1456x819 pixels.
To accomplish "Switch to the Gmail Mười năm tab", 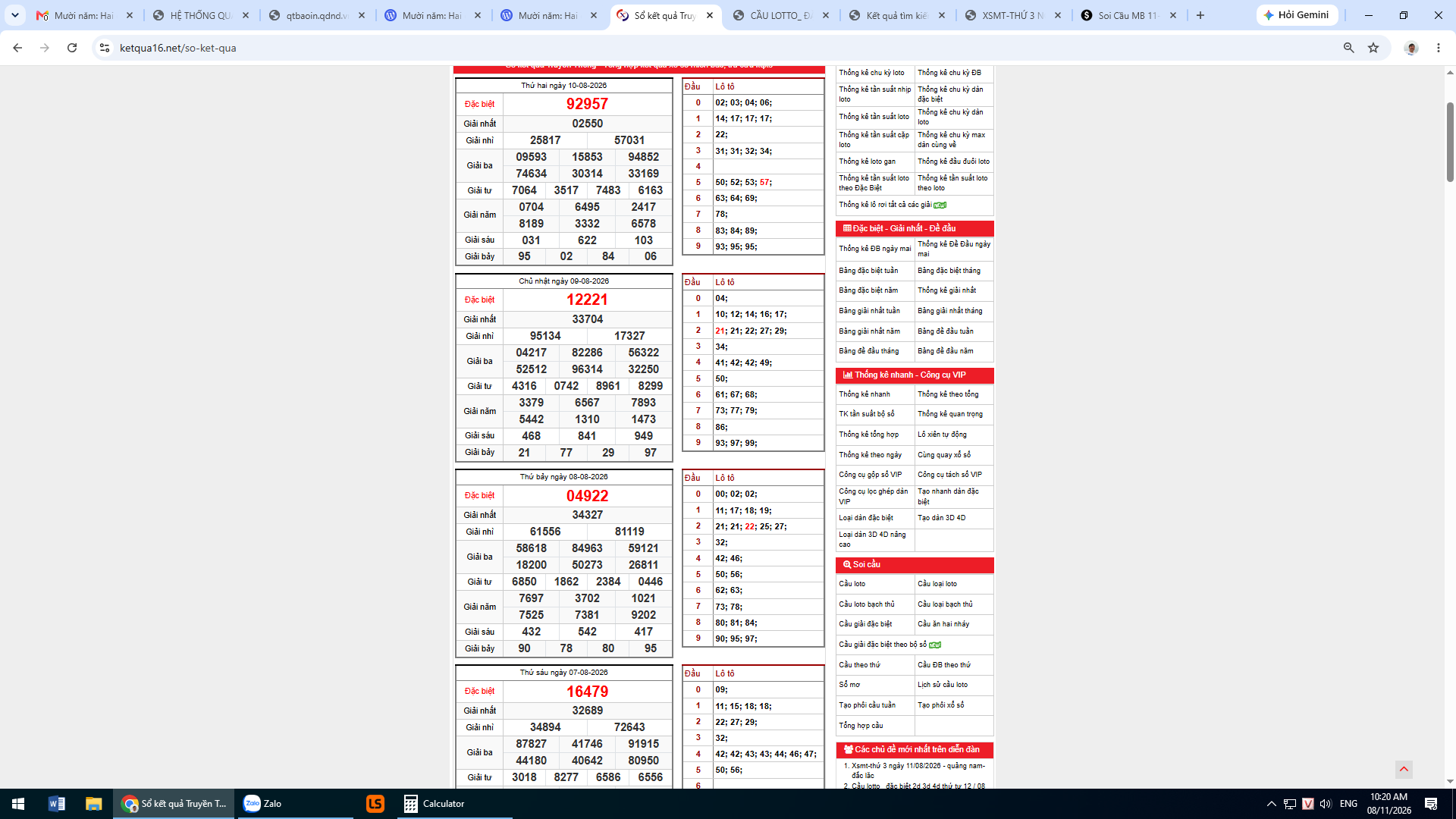I will tap(86, 15).
